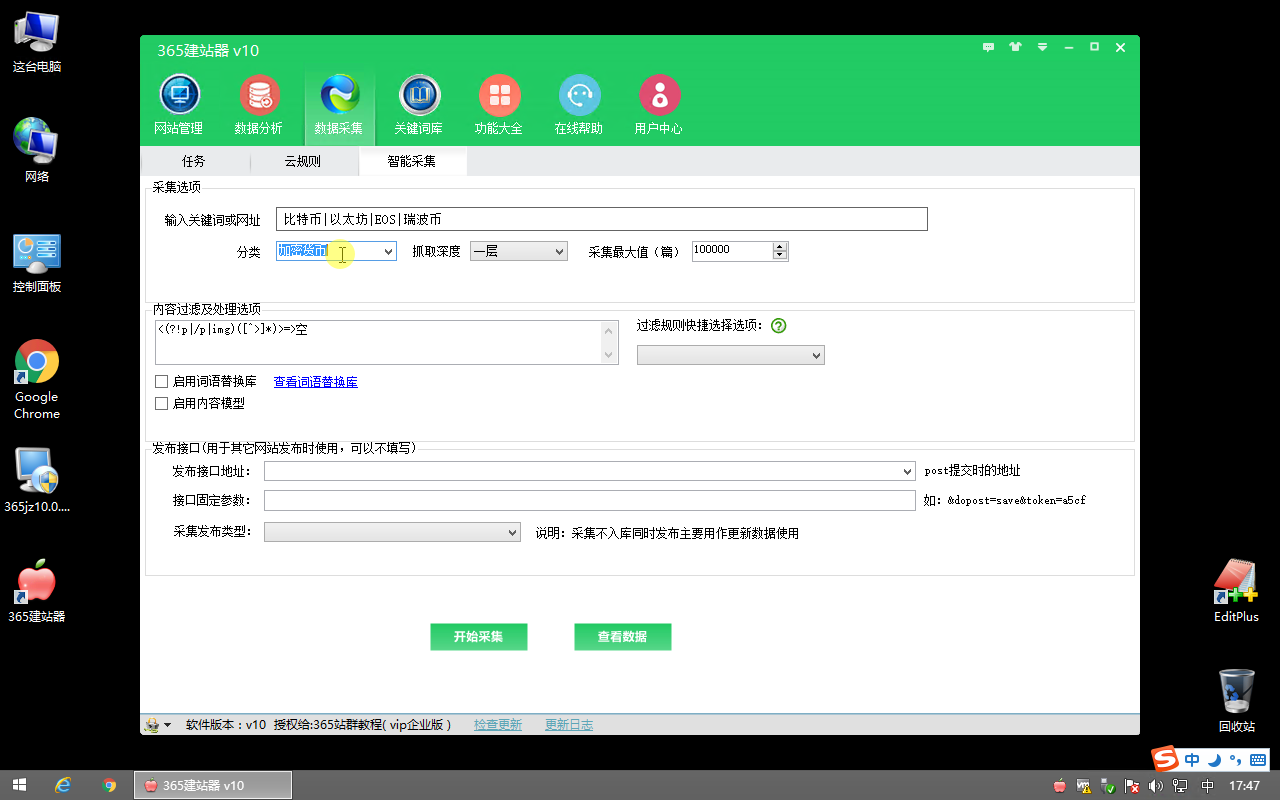Open the 查看词语替换库 link
This screenshot has height=800, width=1280.
pyautogui.click(x=316, y=382)
